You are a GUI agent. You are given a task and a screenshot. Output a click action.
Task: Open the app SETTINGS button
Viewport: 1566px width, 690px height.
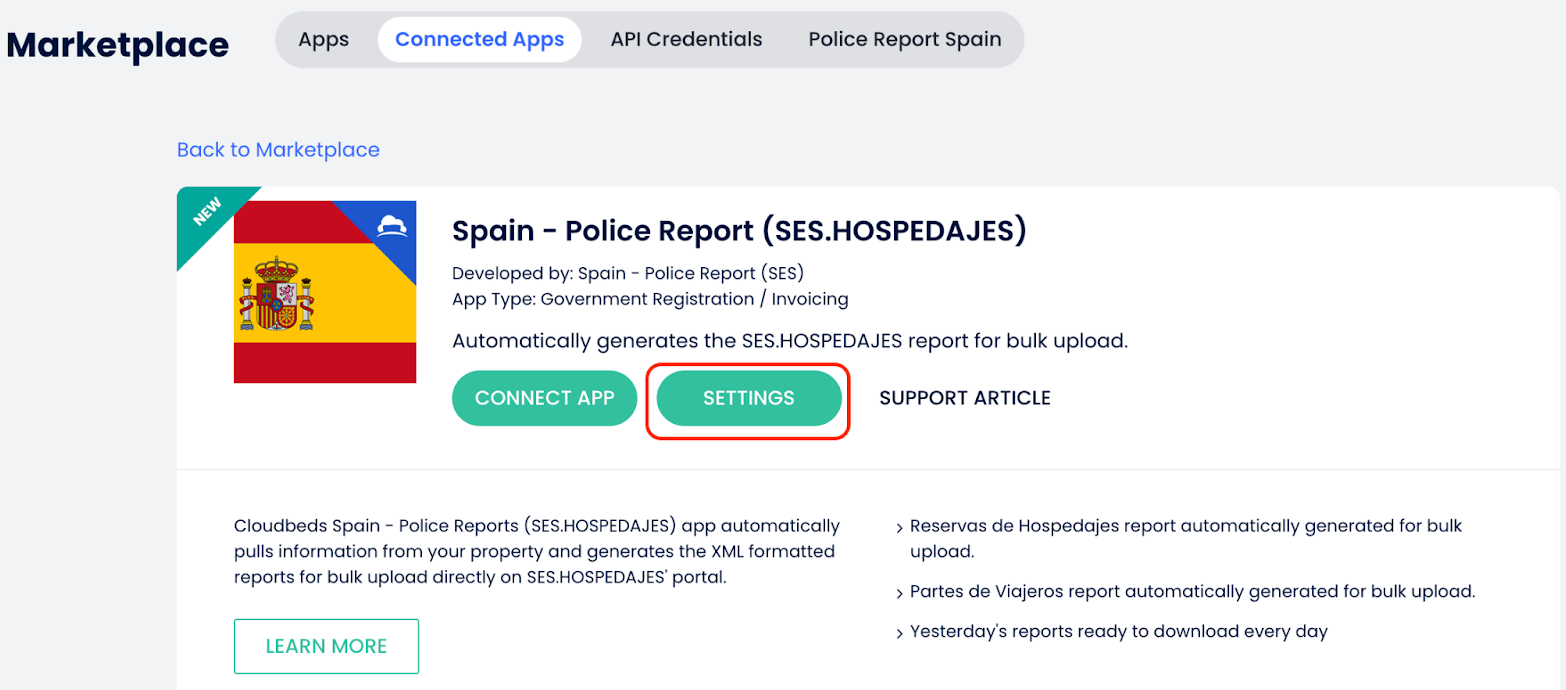[x=748, y=398]
